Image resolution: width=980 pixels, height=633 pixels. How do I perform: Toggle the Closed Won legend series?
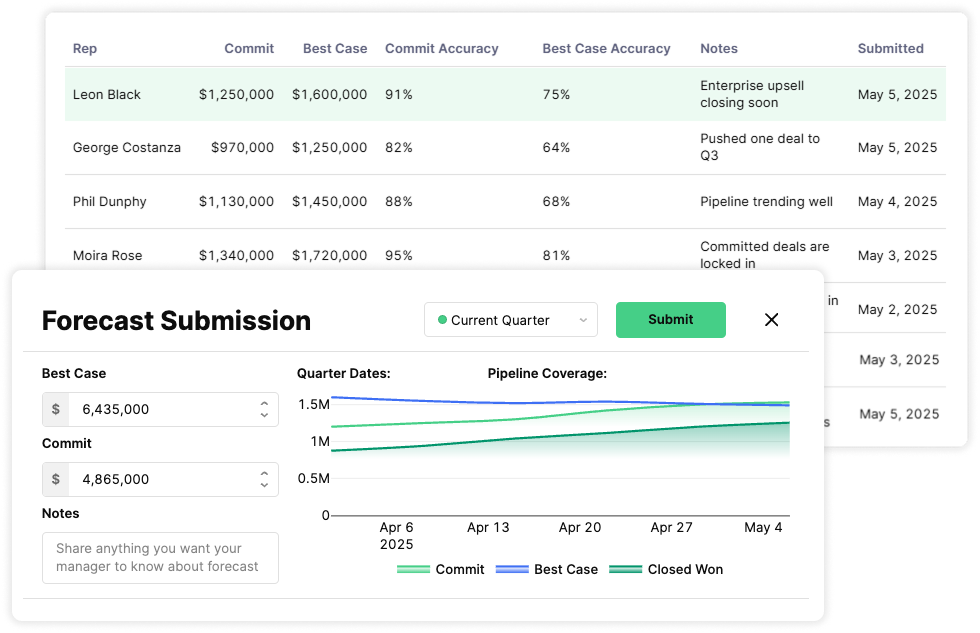tap(666, 569)
